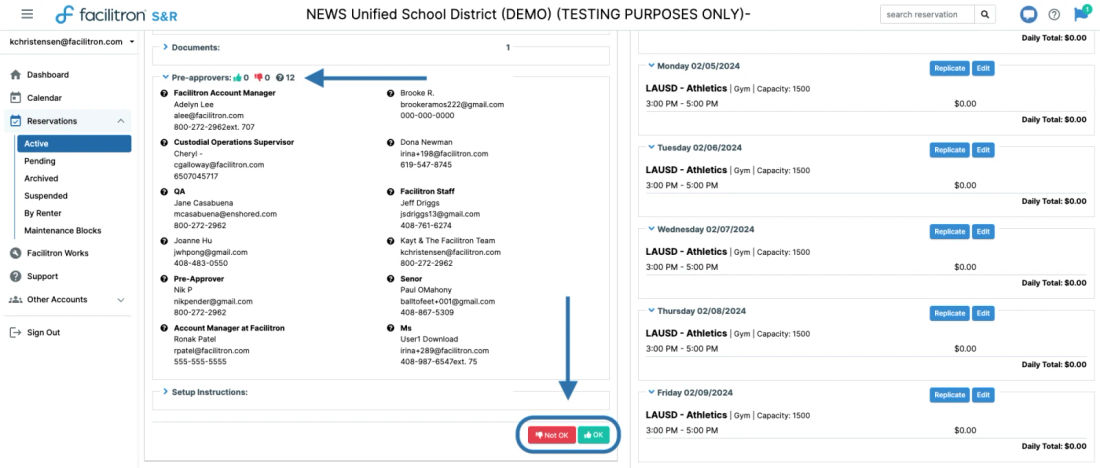The height and width of the screenshot is (468, 1100).
Task: Click the Calendar sidebar icon
Action: 15,98
